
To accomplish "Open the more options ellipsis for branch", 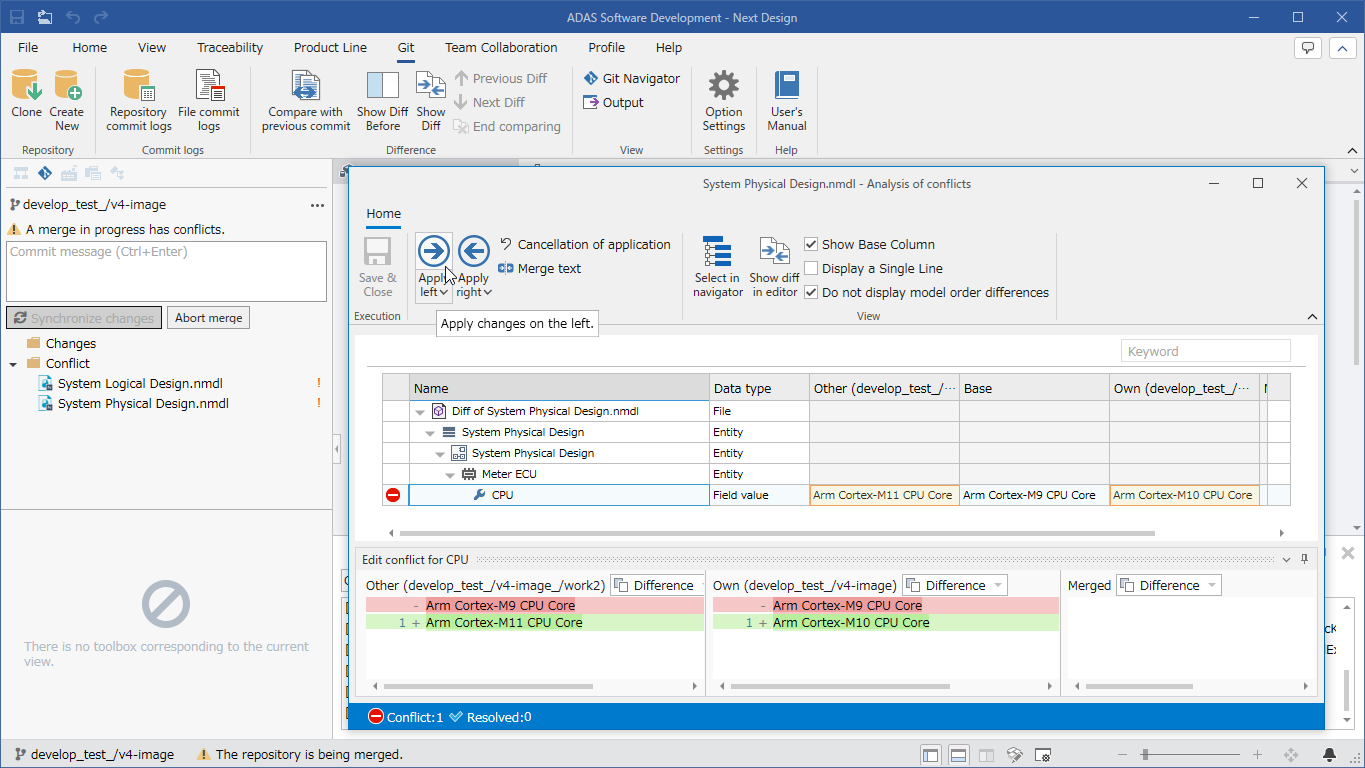I will (x=318, y=205).
